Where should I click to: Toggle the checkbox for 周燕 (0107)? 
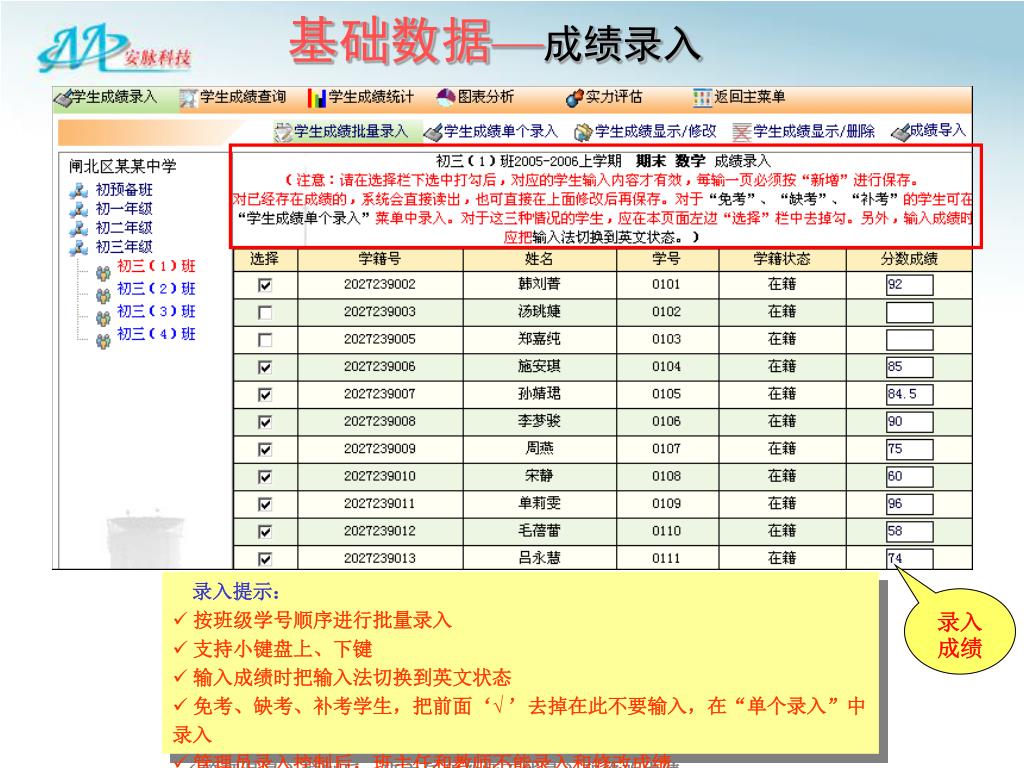pos(264,450)
